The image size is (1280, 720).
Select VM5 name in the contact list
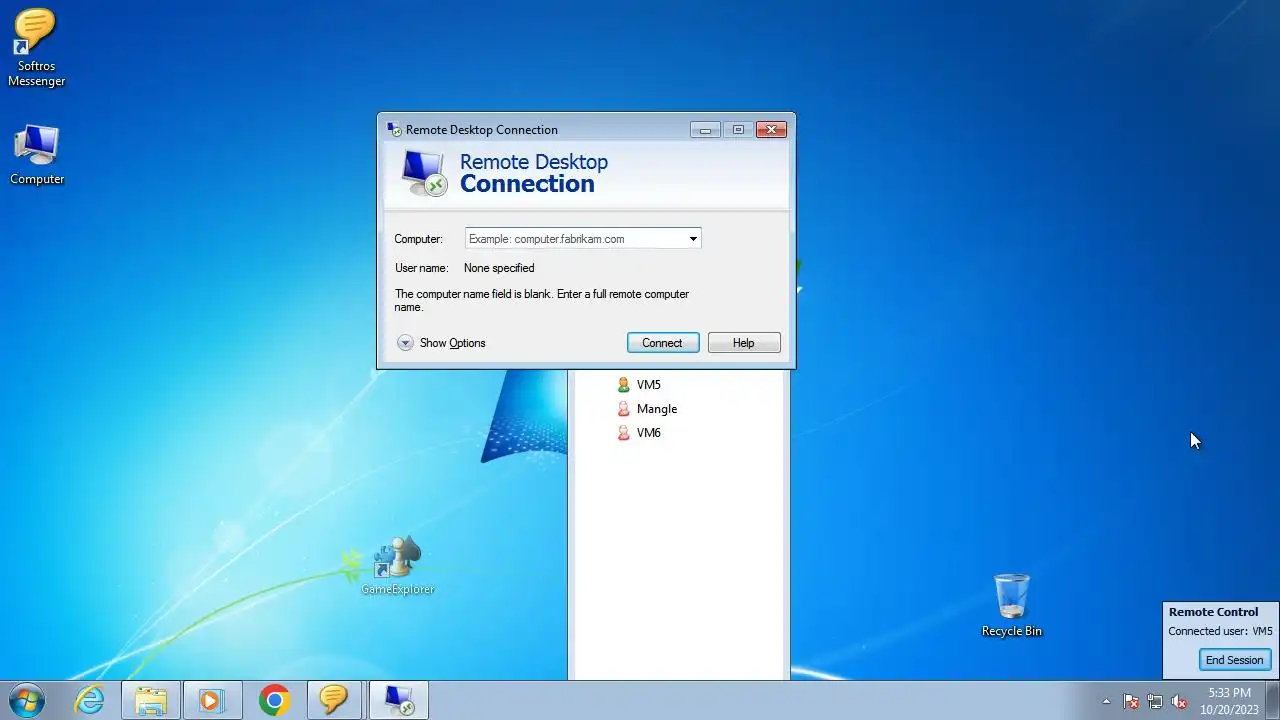pyautogui.click(x=648, y=385)
